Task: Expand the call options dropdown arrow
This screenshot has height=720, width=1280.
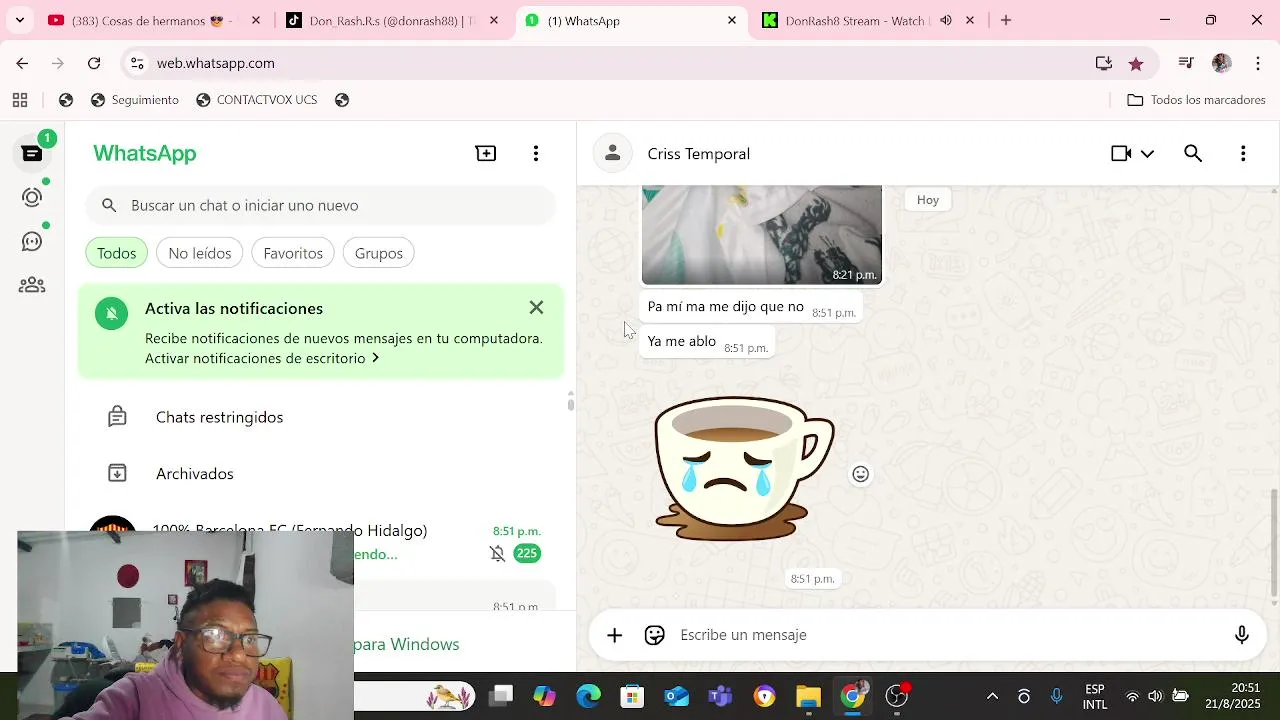Action: point(1147,153)
